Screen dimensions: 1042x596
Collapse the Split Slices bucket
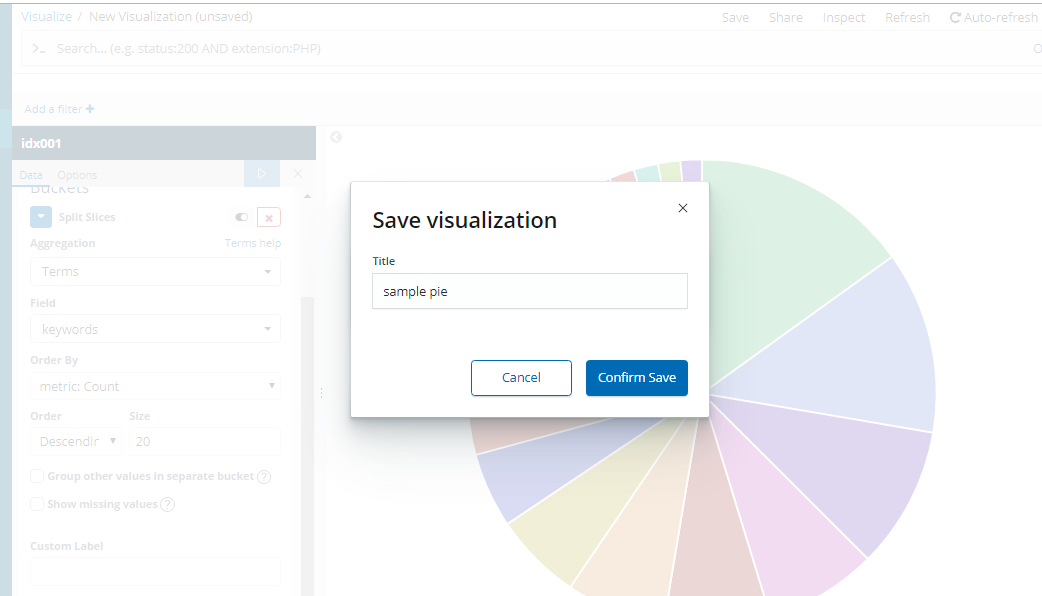(41, 217)
